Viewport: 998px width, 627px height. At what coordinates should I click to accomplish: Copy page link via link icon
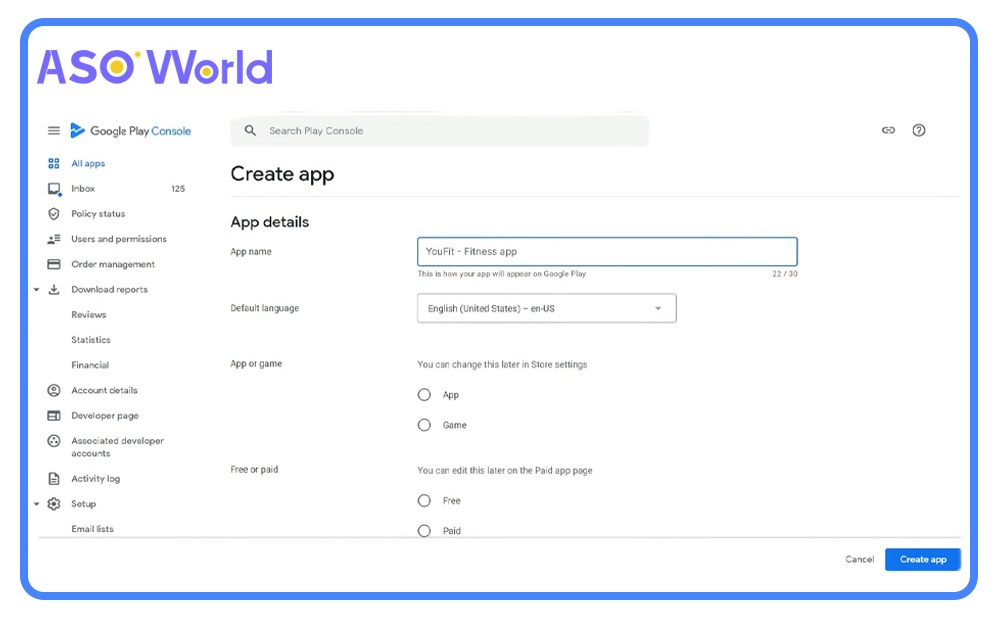coord(889,130)
